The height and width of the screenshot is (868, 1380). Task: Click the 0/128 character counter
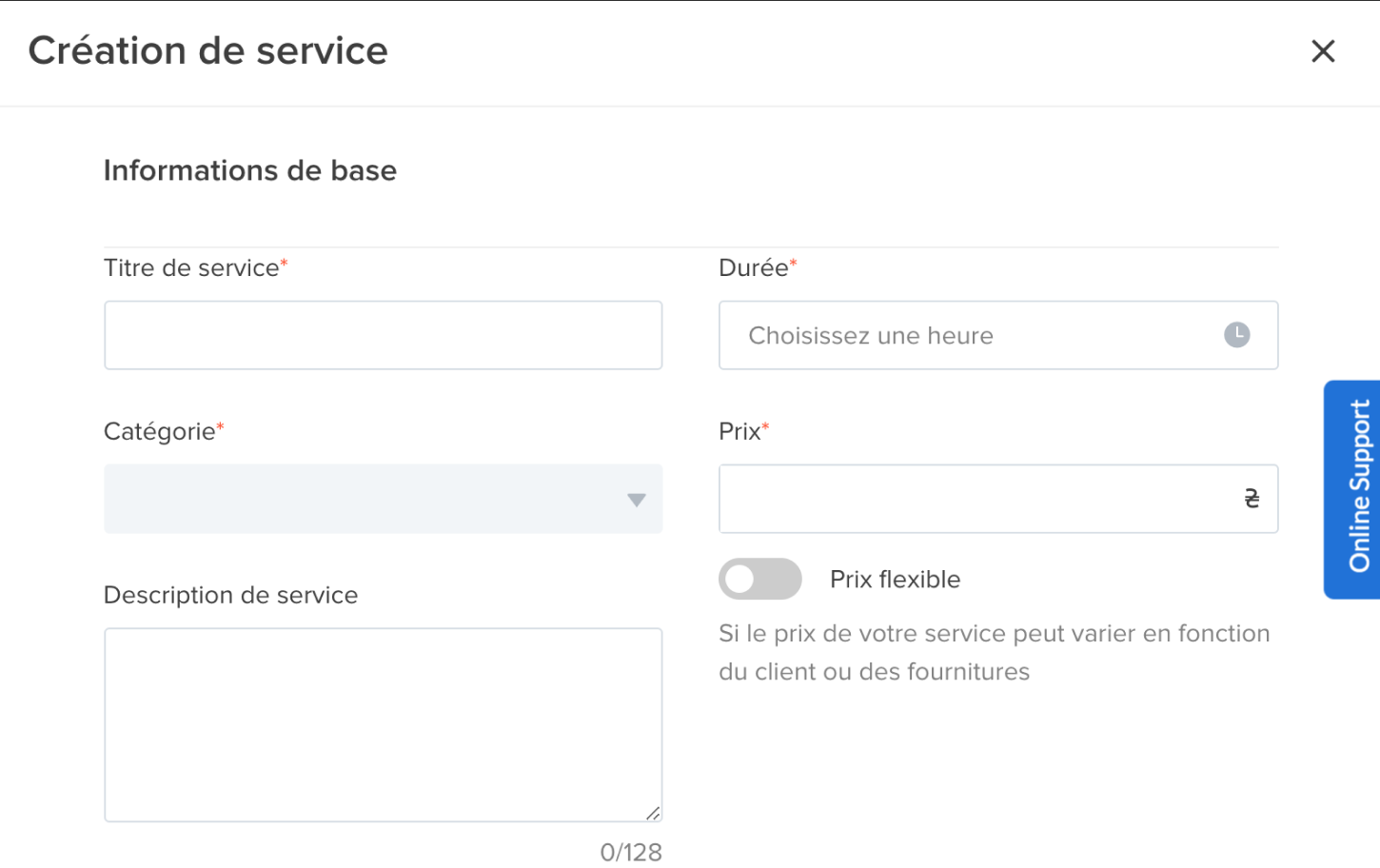(630, 852)
